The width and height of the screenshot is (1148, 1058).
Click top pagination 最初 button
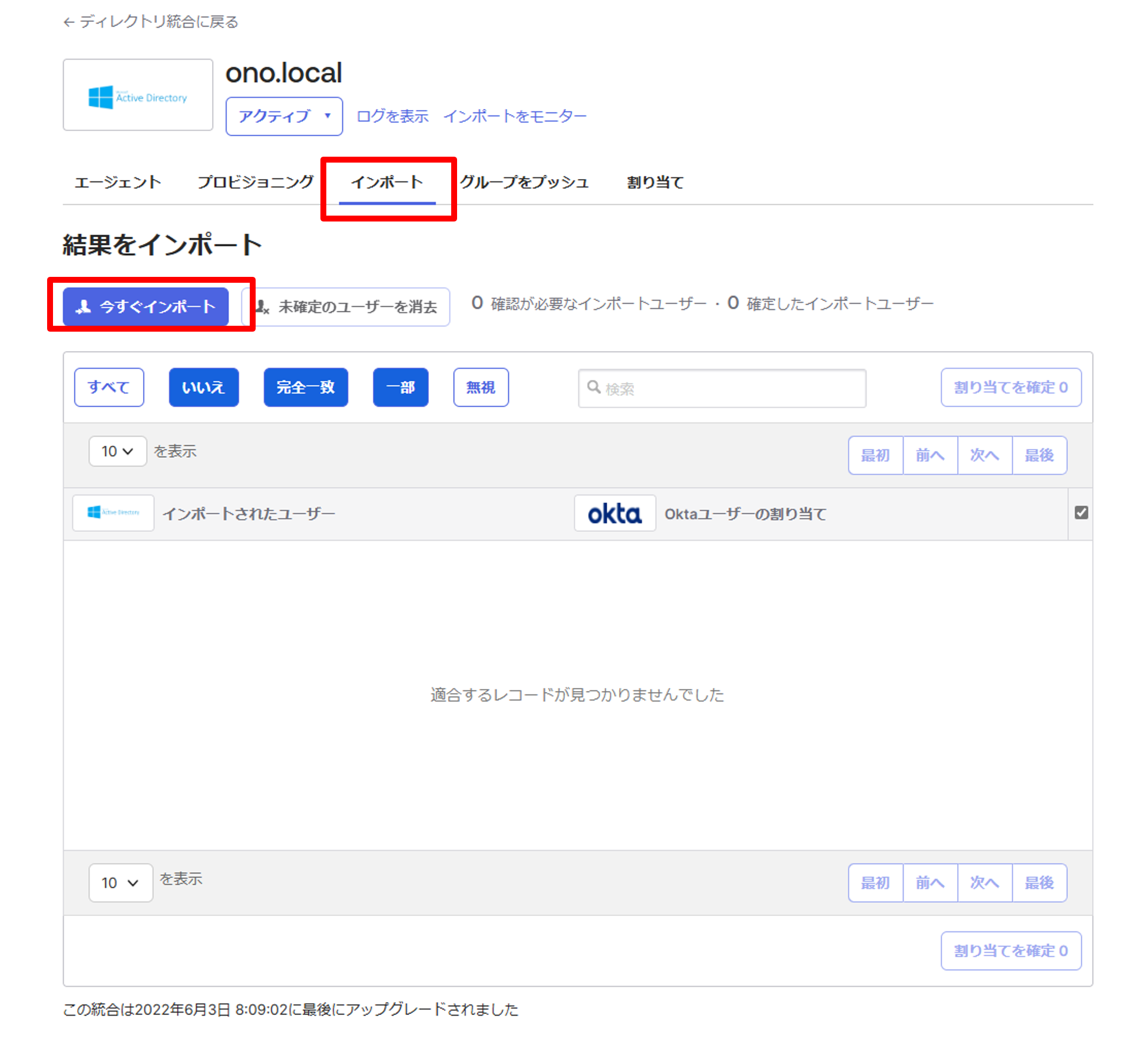coord(875,455)
